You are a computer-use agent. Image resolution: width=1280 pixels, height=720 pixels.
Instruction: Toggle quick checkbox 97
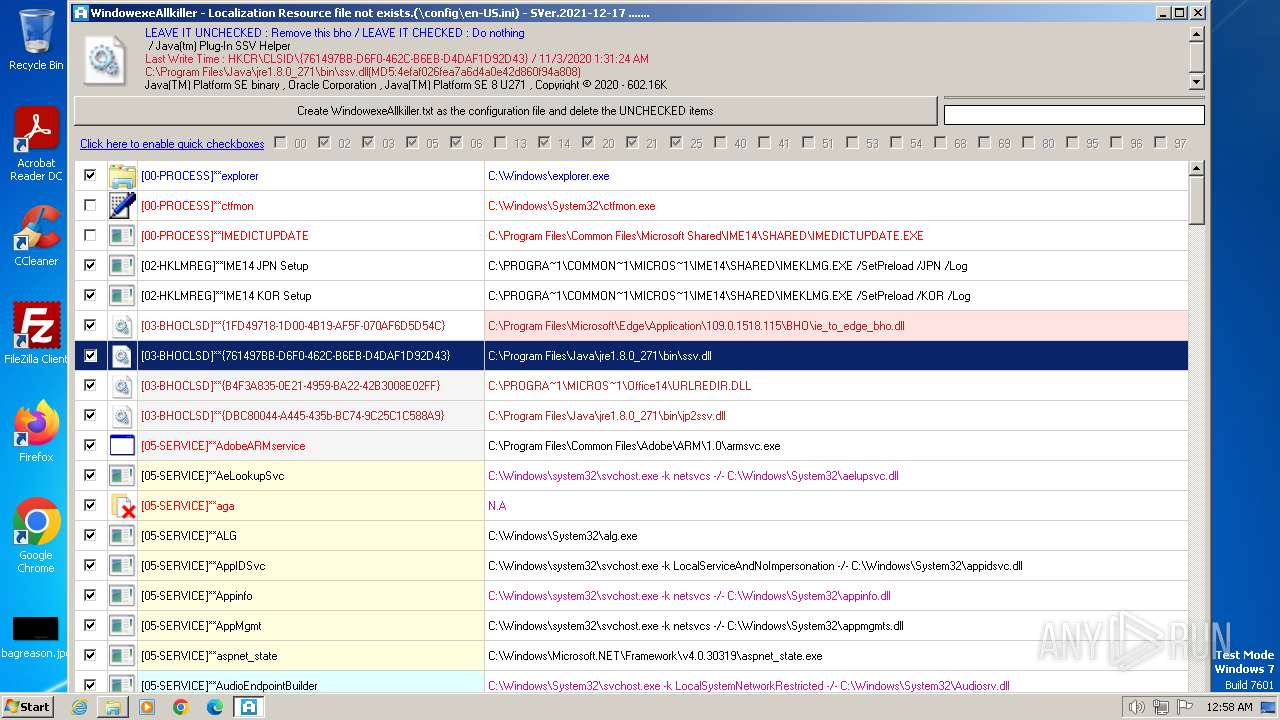pyautogui.click(x=1160, y=143)
